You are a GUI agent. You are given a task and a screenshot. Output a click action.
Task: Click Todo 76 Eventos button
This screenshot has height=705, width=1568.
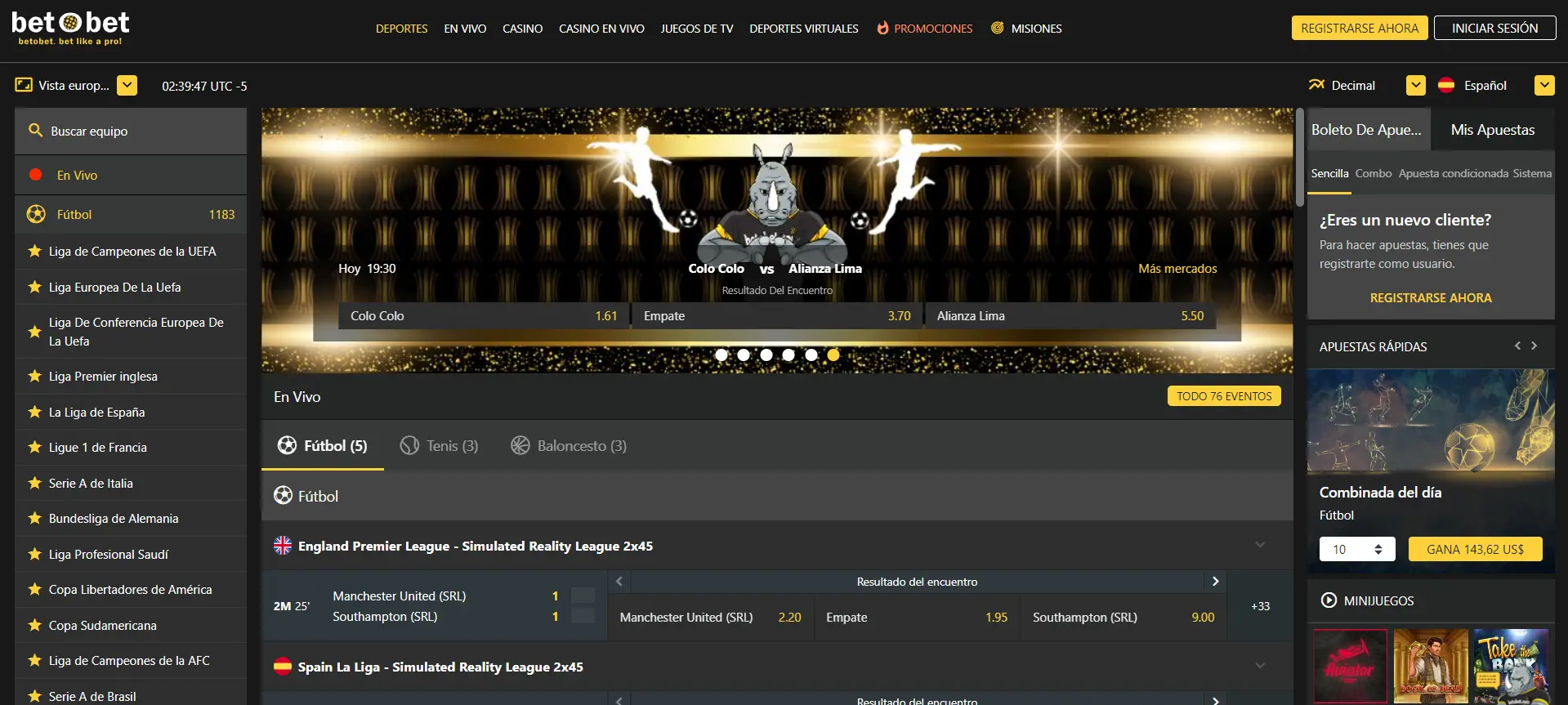coord(1224,396)
